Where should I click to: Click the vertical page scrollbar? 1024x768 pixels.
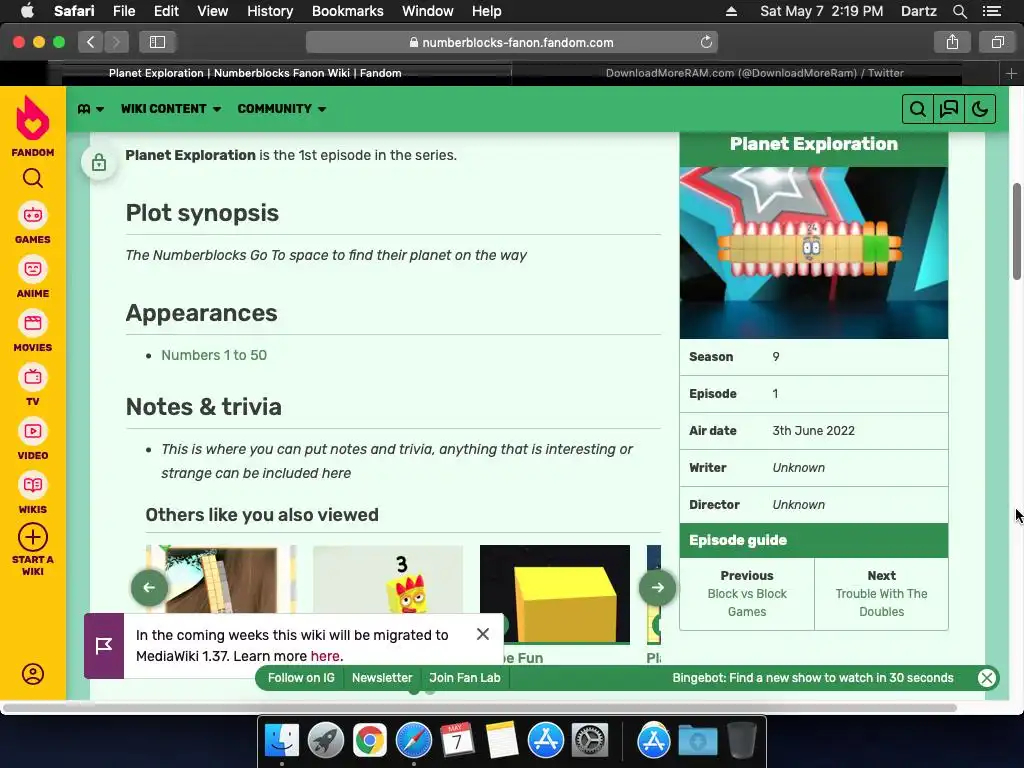click(1017, 232)
